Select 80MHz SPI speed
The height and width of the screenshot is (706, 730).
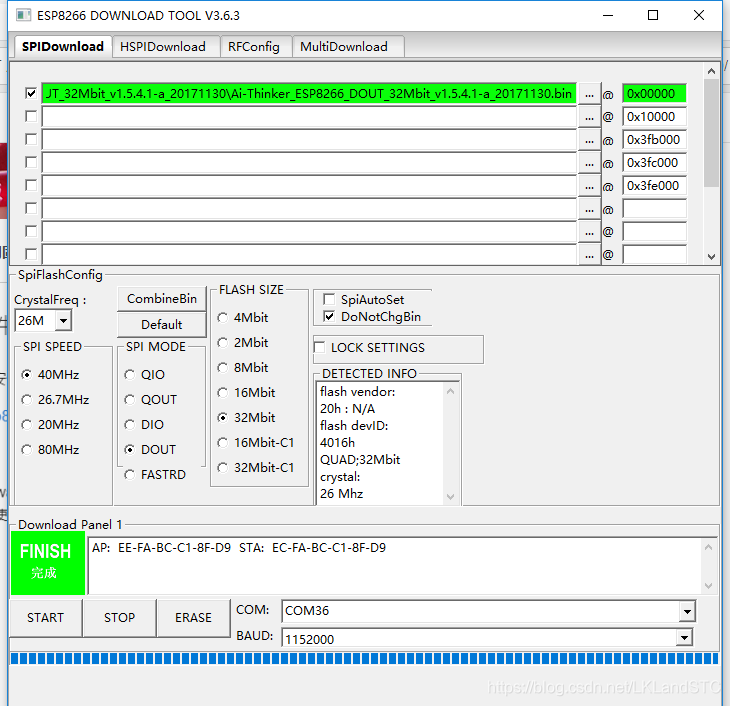pos(27,449)
